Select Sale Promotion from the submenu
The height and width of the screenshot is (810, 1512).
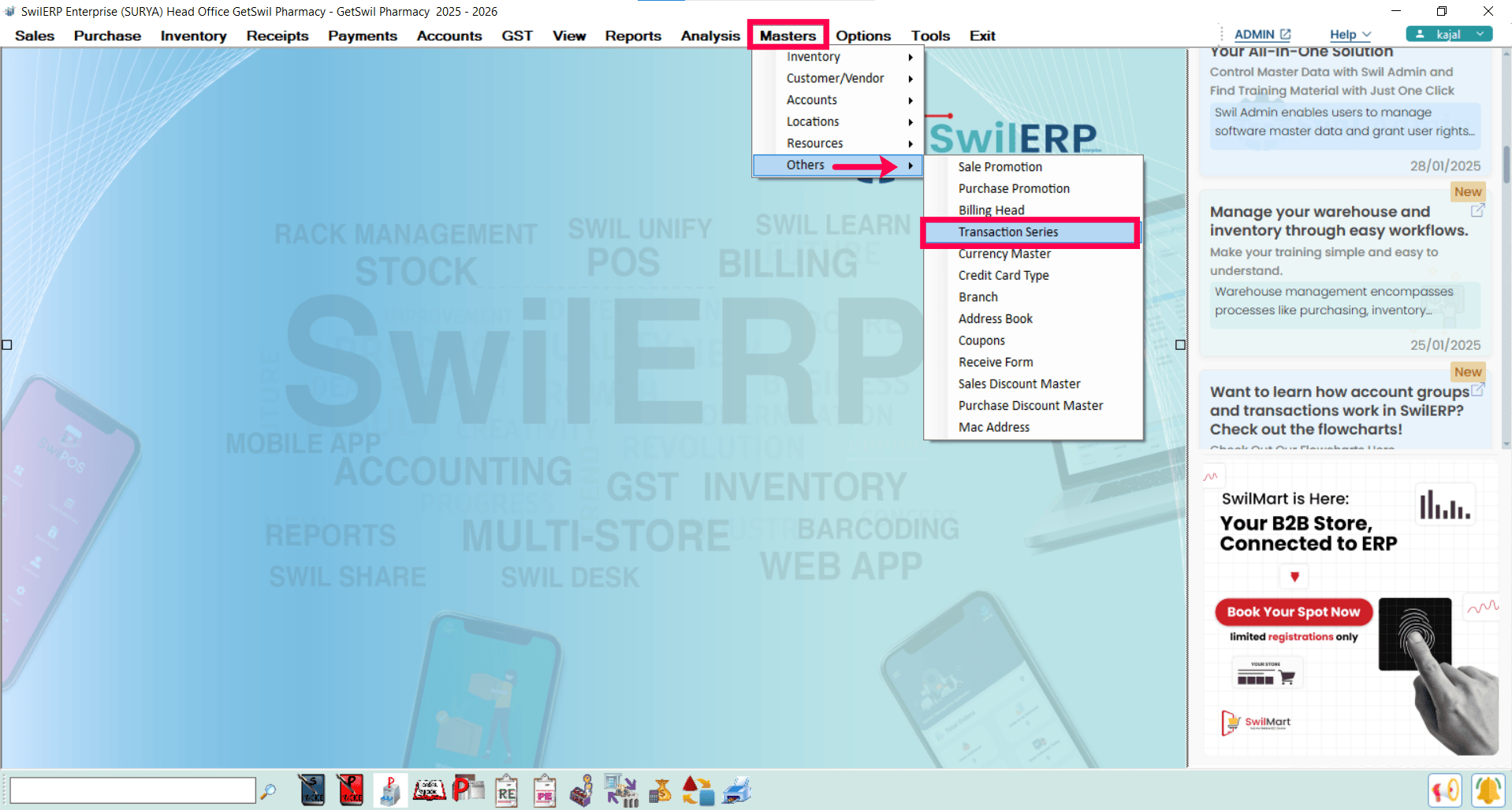click(1033, 167)
